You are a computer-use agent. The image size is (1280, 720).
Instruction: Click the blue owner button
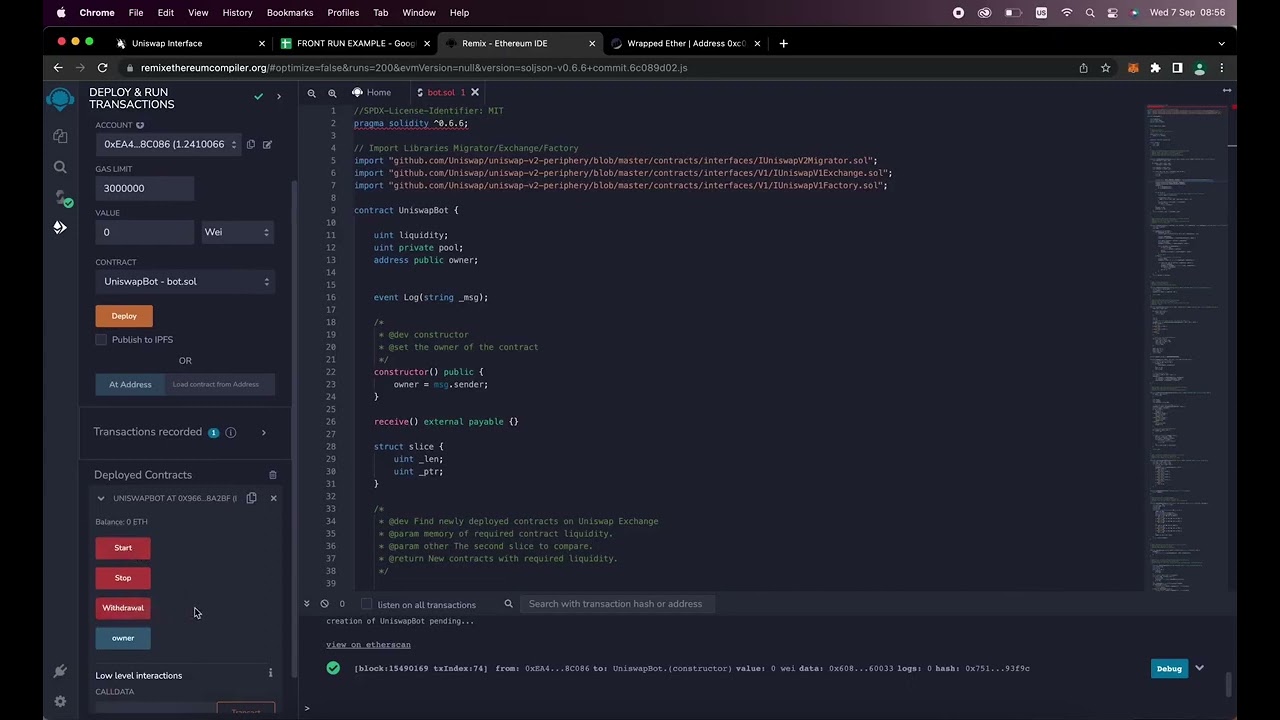[x=123, y=638]
